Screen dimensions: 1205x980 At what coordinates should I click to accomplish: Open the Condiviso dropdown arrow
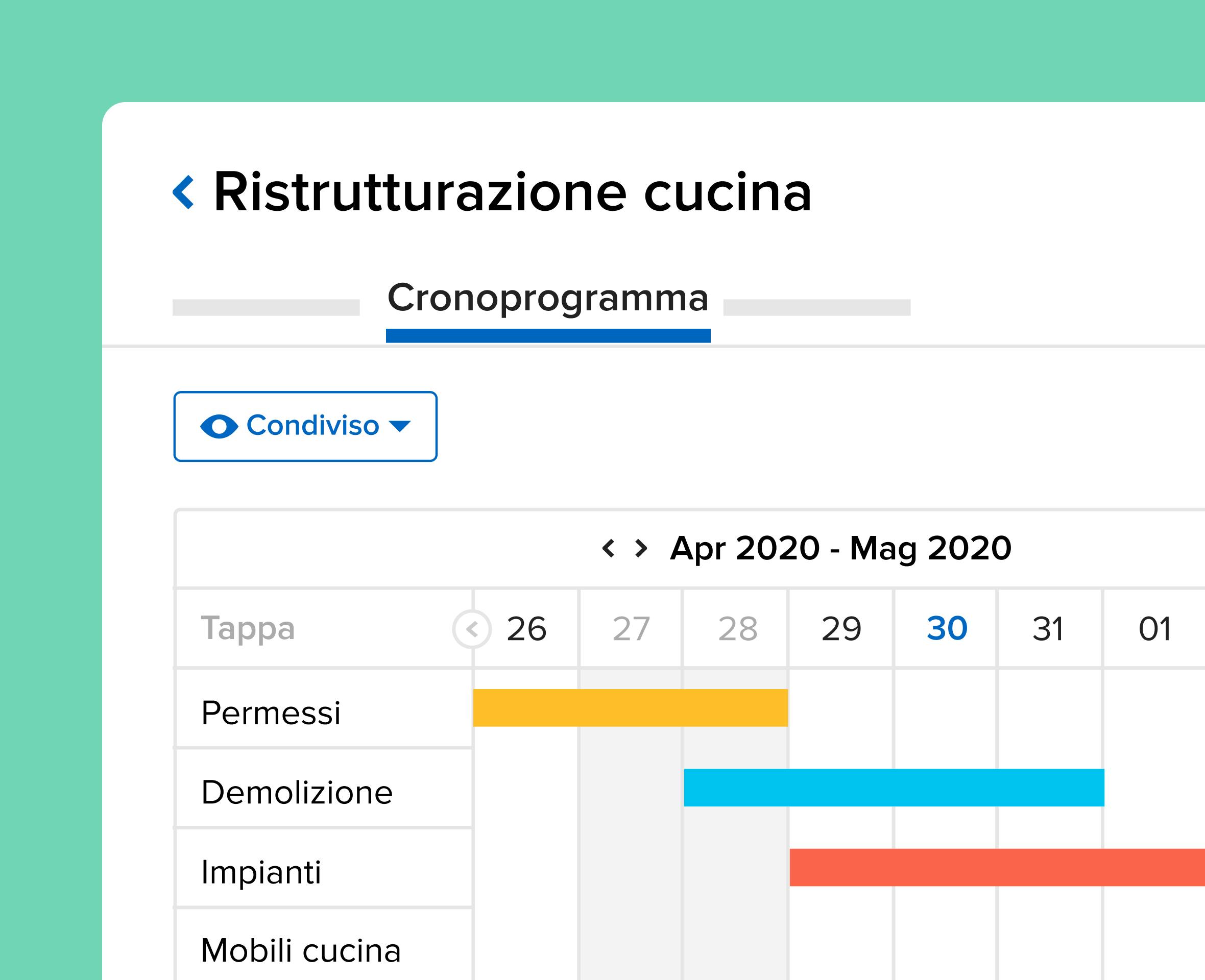[x=400, y=426]
